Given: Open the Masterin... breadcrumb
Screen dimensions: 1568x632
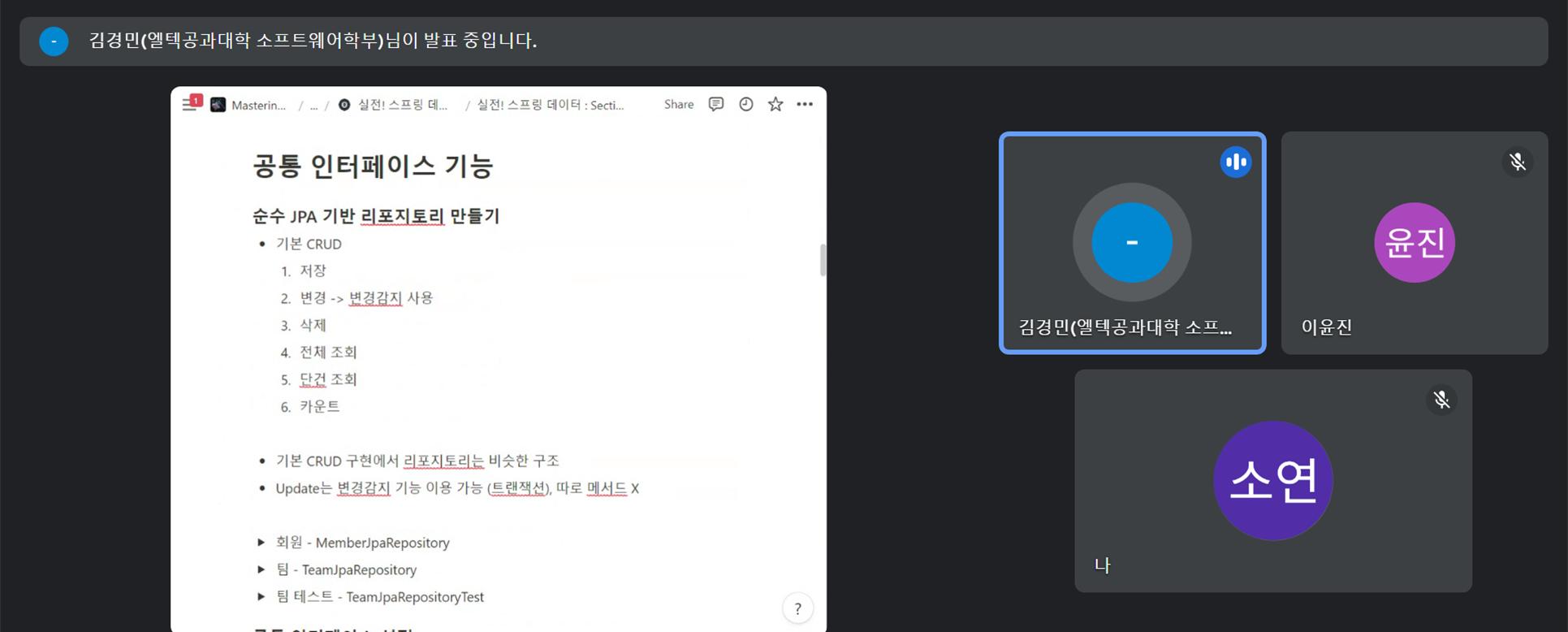Looking at the screenshot, I should [258, 105].
